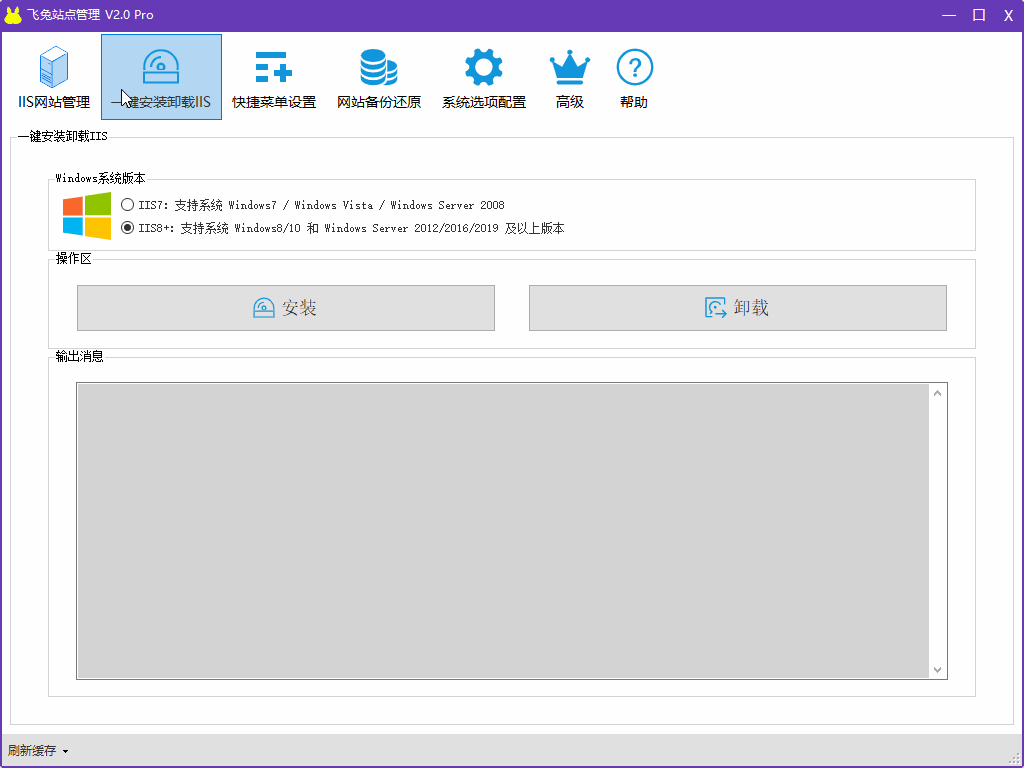
Task: Click inside the 输出消息 output text area
Action: click(x=504, y=531)
